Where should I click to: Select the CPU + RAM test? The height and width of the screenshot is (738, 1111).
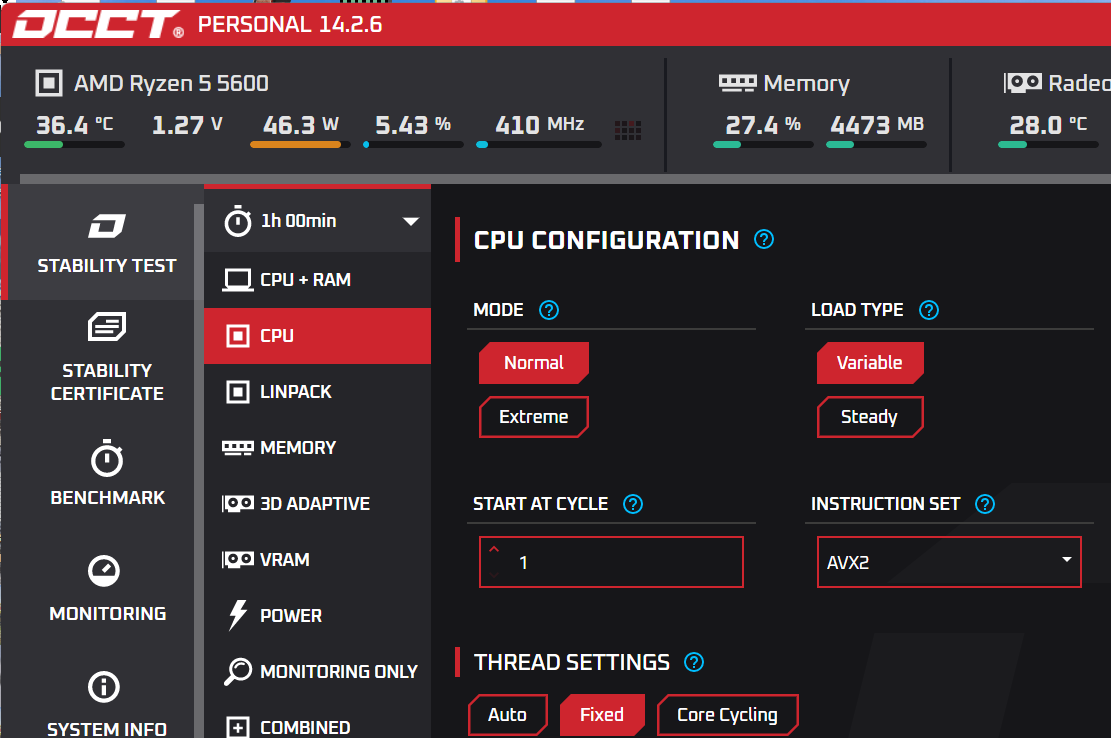tap(317, 280)
